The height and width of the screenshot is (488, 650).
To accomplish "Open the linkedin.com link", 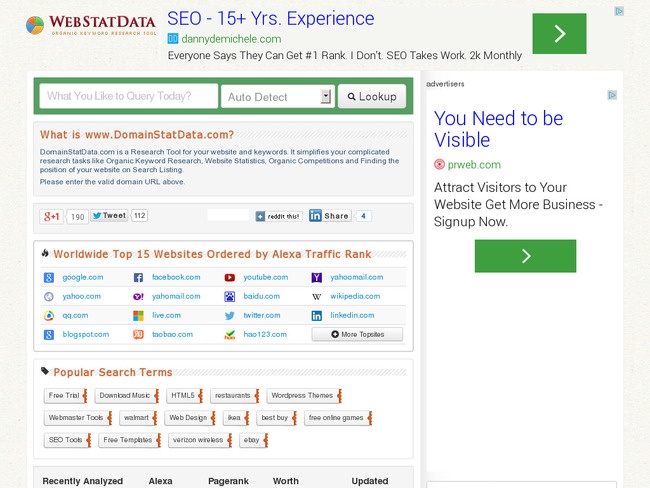I will (352, 316).
